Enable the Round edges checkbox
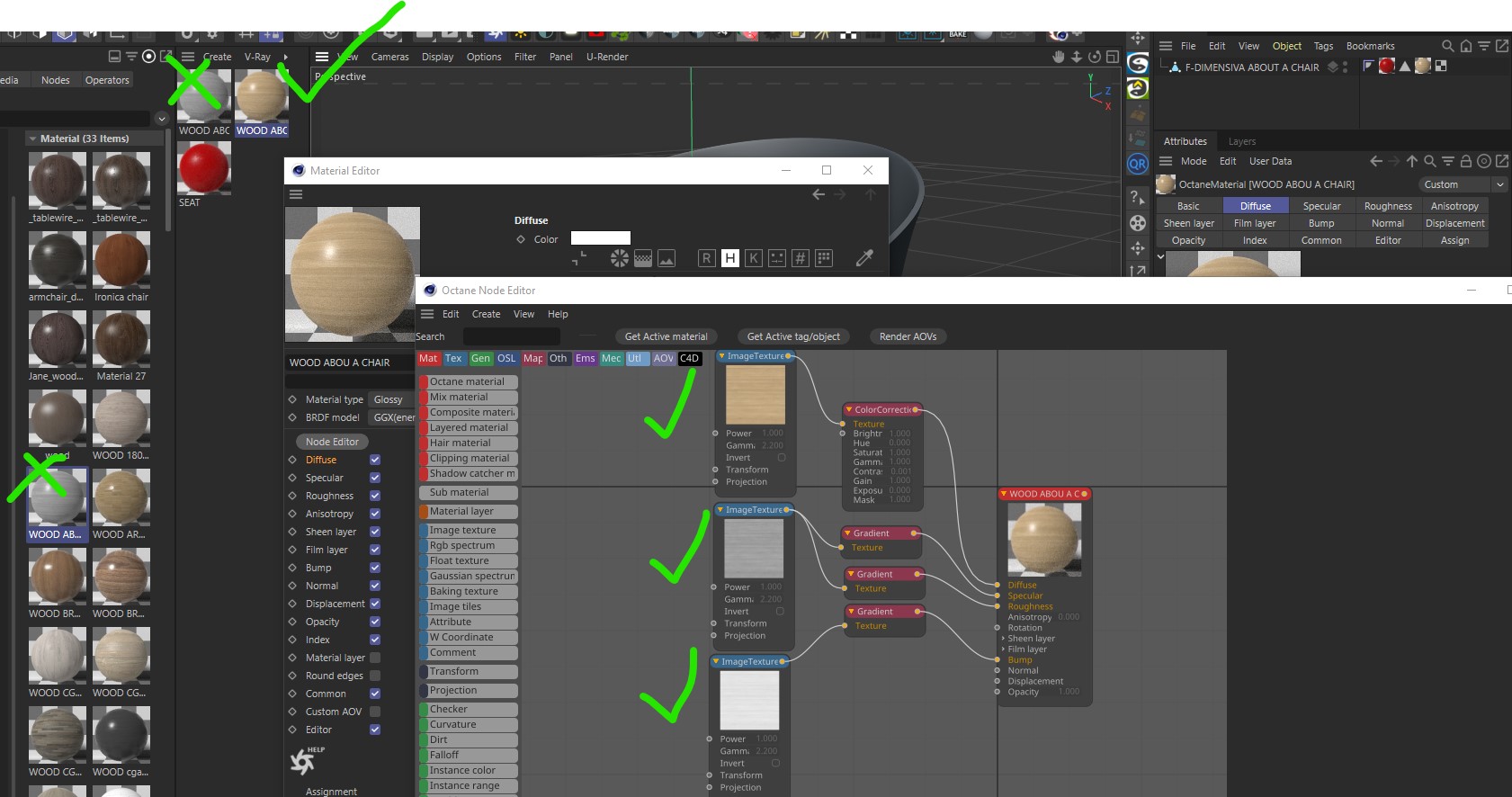The width and height of the screenshot is (1512, 797). pyautogui.click(x=375, y=676)
